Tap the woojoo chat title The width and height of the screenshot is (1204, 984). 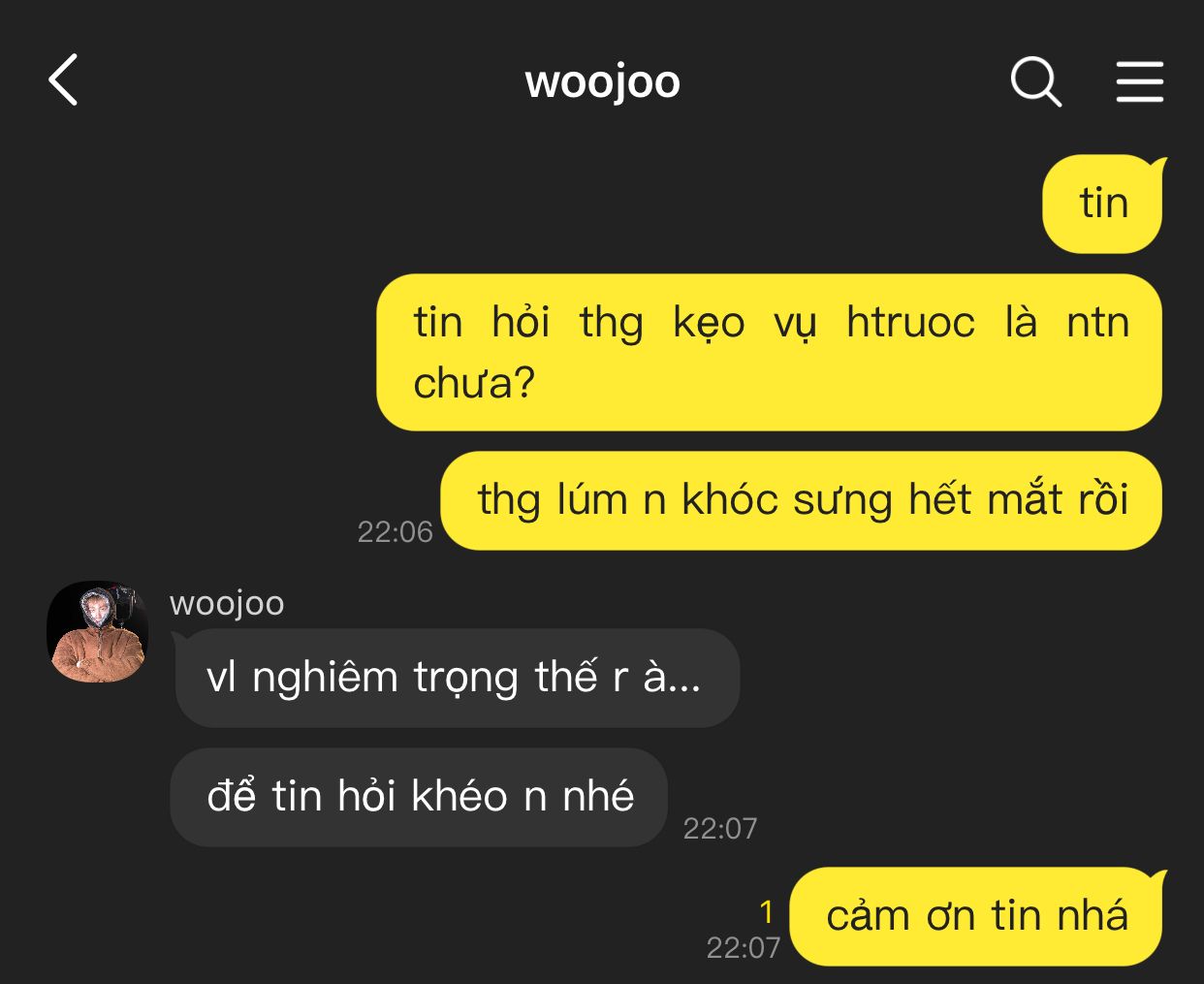click(602, 81)
